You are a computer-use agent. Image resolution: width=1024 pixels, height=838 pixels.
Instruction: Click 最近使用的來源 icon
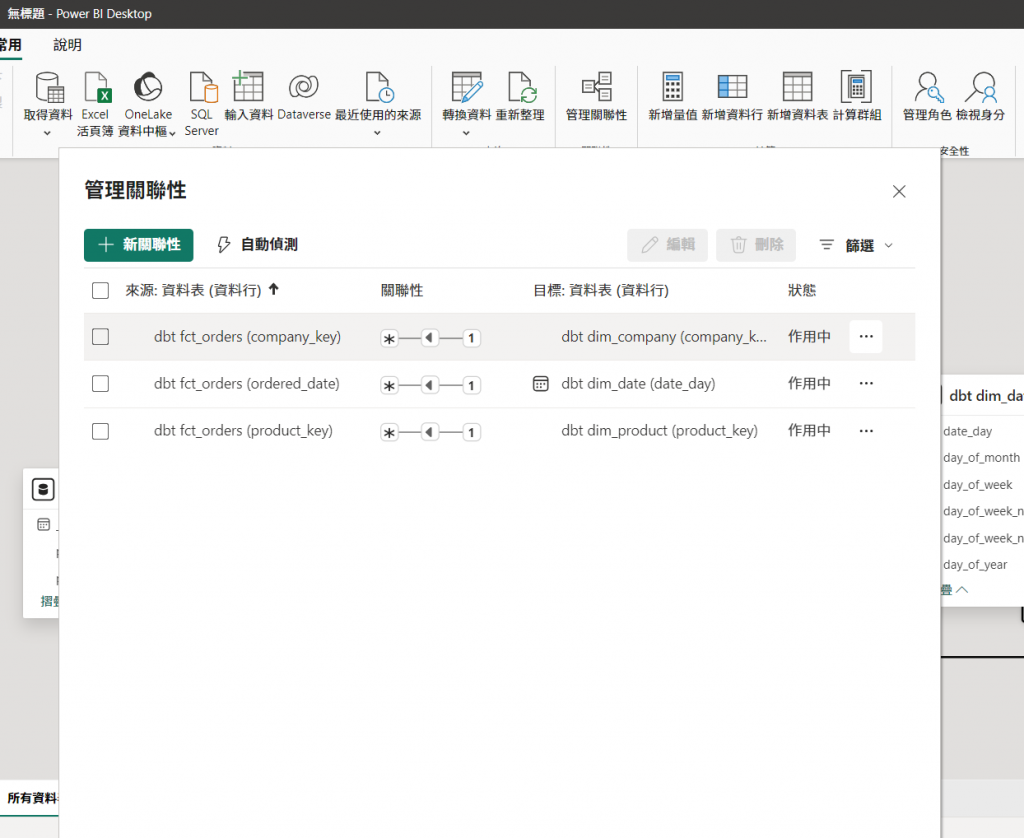coord(379,88)
